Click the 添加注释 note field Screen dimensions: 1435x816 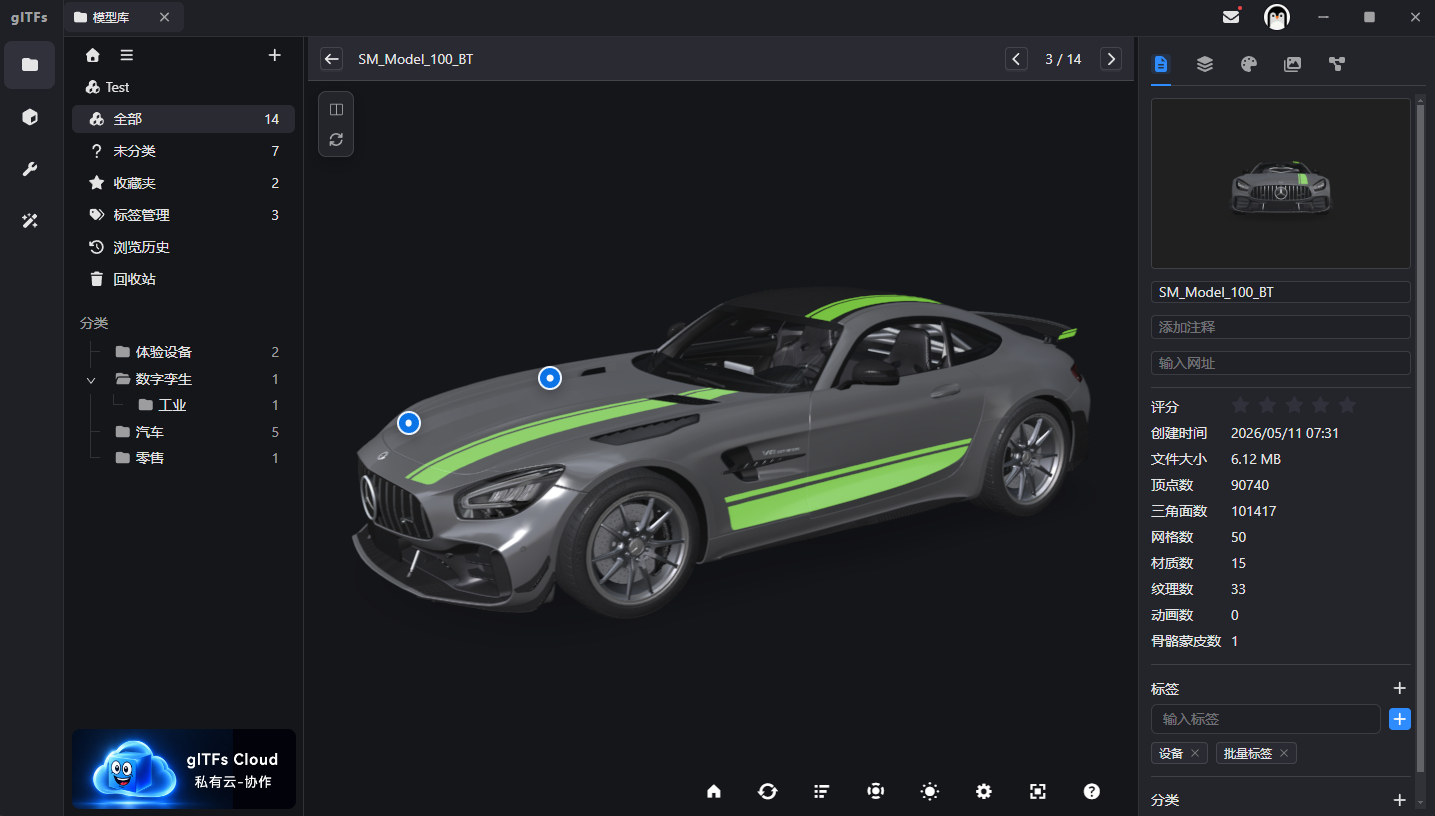pyautogui.click(x=1281, y=327)
